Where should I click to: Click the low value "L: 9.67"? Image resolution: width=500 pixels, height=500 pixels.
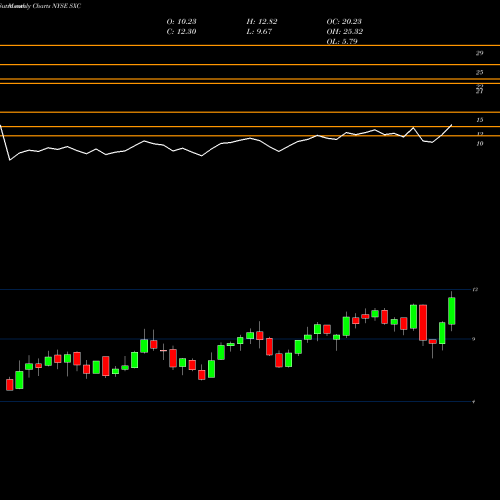pos(259,32)
